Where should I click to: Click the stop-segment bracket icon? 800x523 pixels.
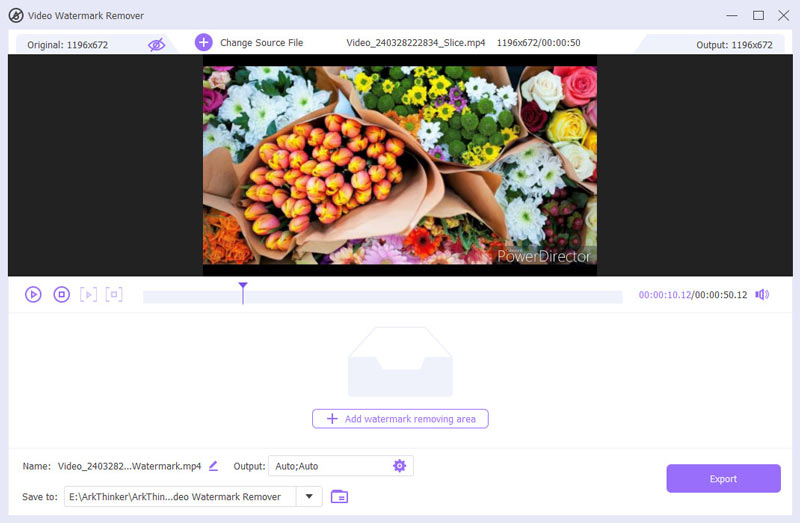click(x=114, y=294)
